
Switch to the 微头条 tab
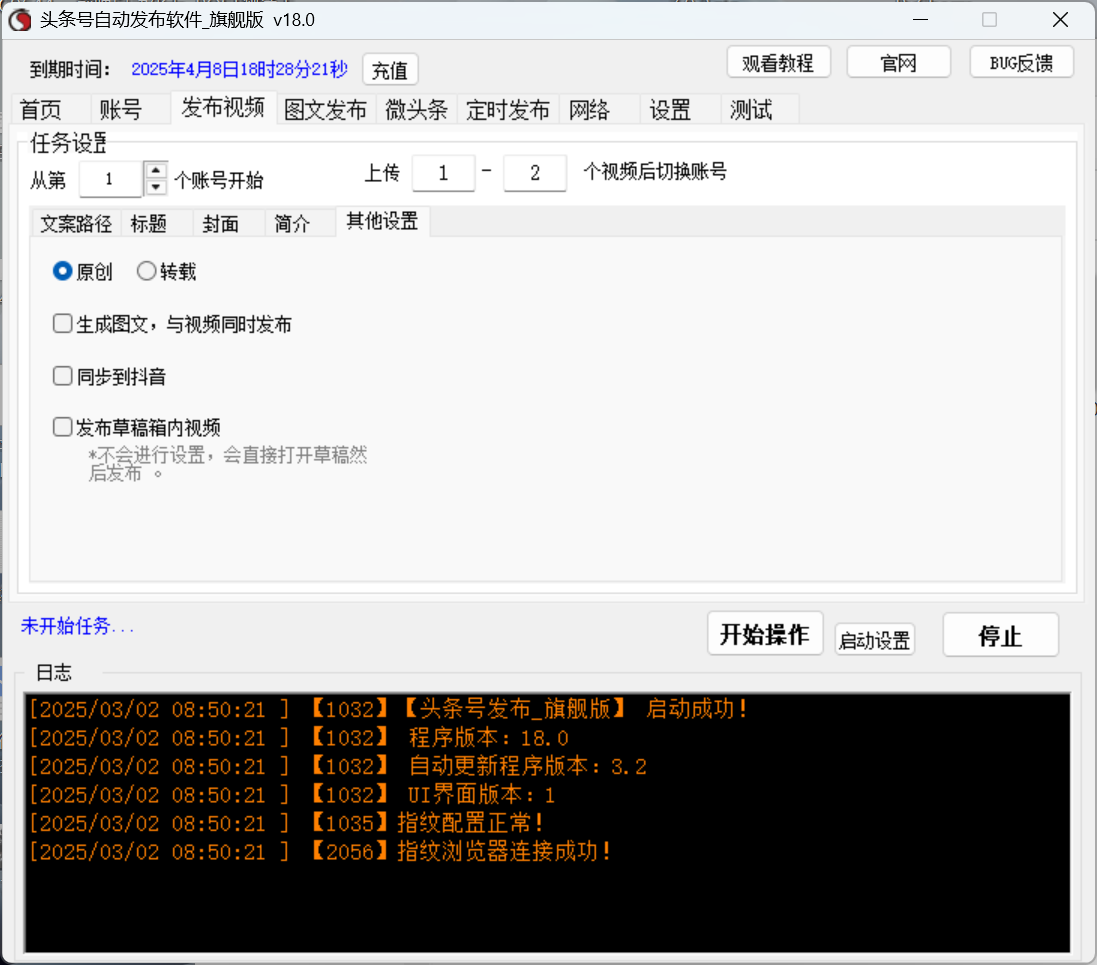(x=416, y=110)
